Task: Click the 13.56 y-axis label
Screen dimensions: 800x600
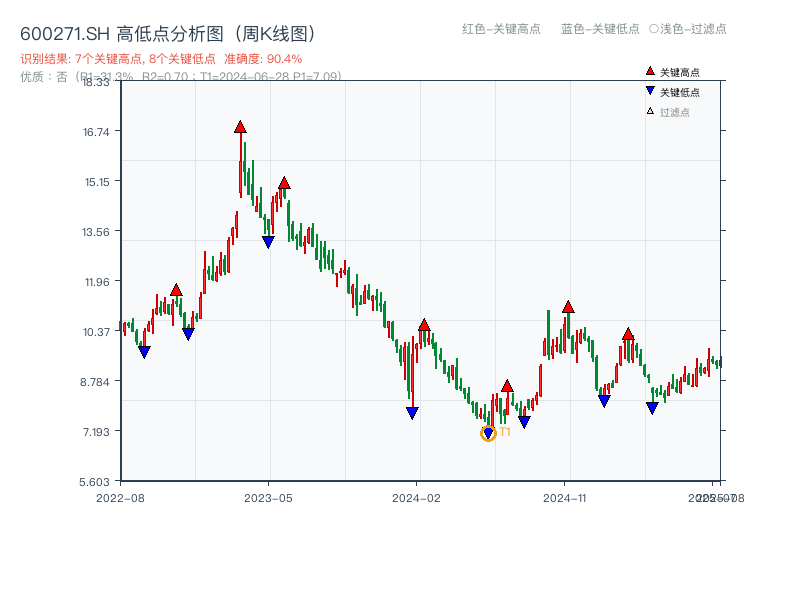Action: click(95, 232)
